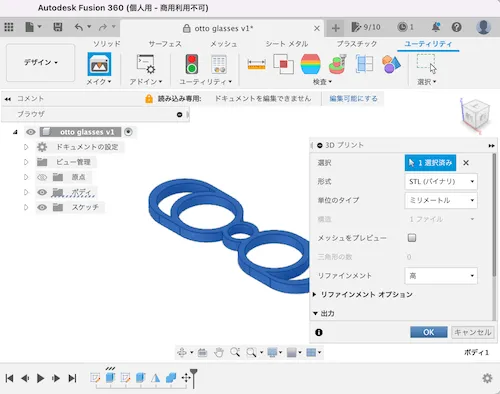
Task: Click the Add-ins scripts icon
Action: tap(146, 64)
